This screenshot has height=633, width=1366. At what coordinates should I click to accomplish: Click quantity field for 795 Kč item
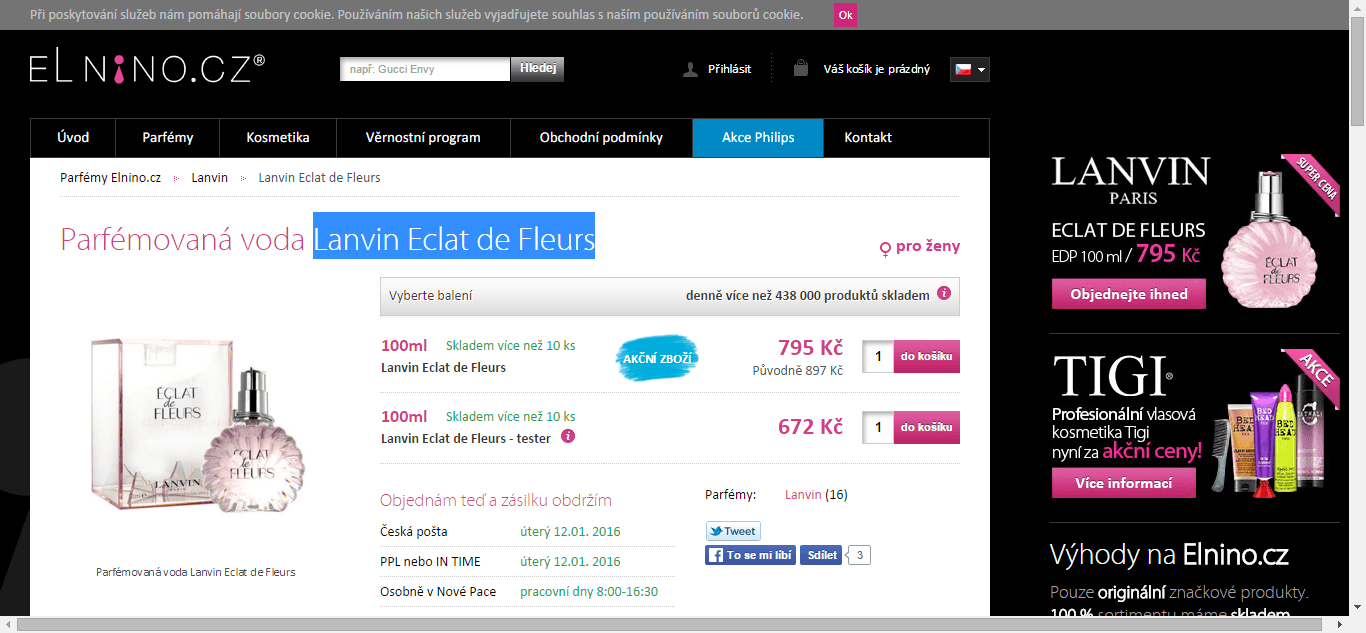tap(878, 356)
